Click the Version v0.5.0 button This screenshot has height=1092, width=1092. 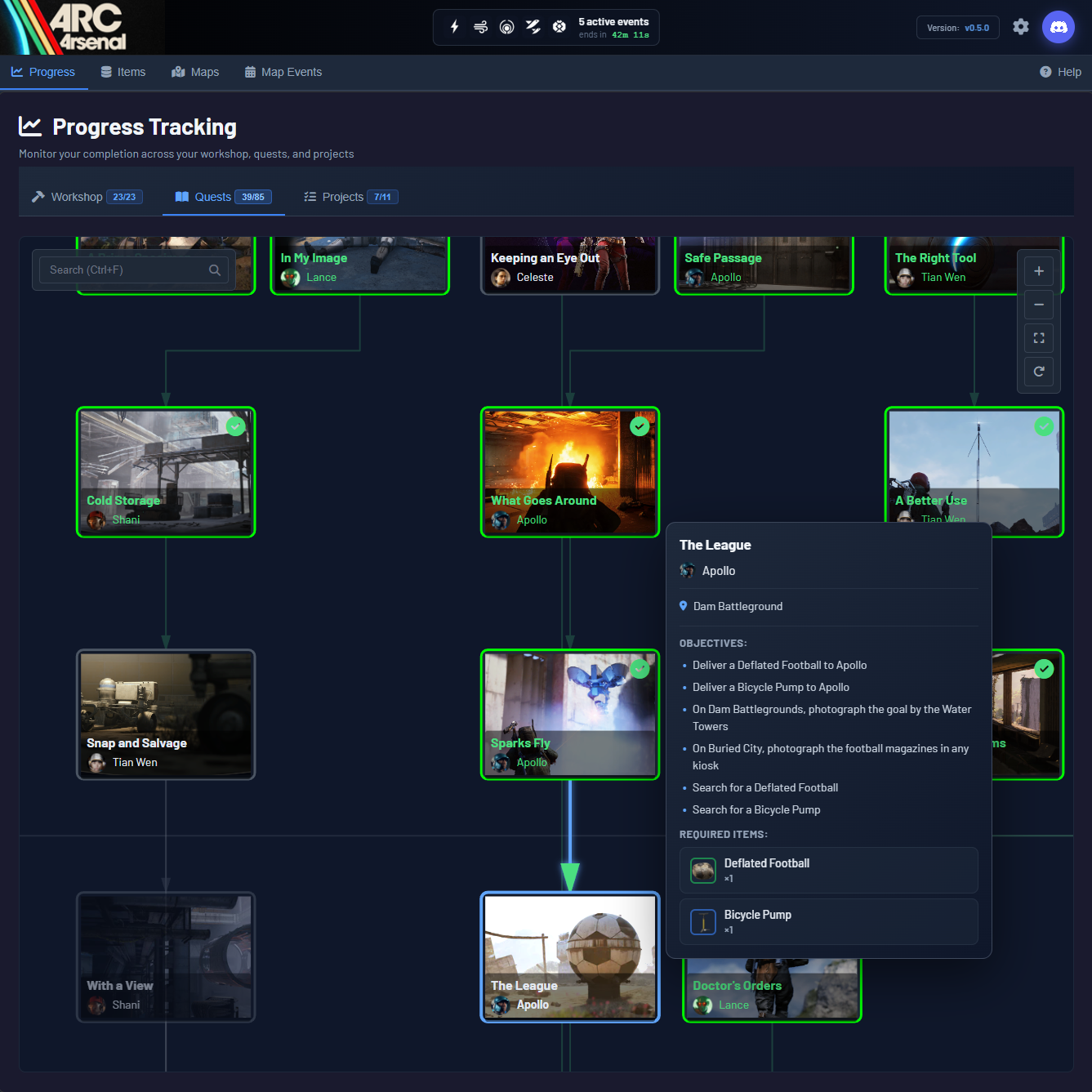957,27
